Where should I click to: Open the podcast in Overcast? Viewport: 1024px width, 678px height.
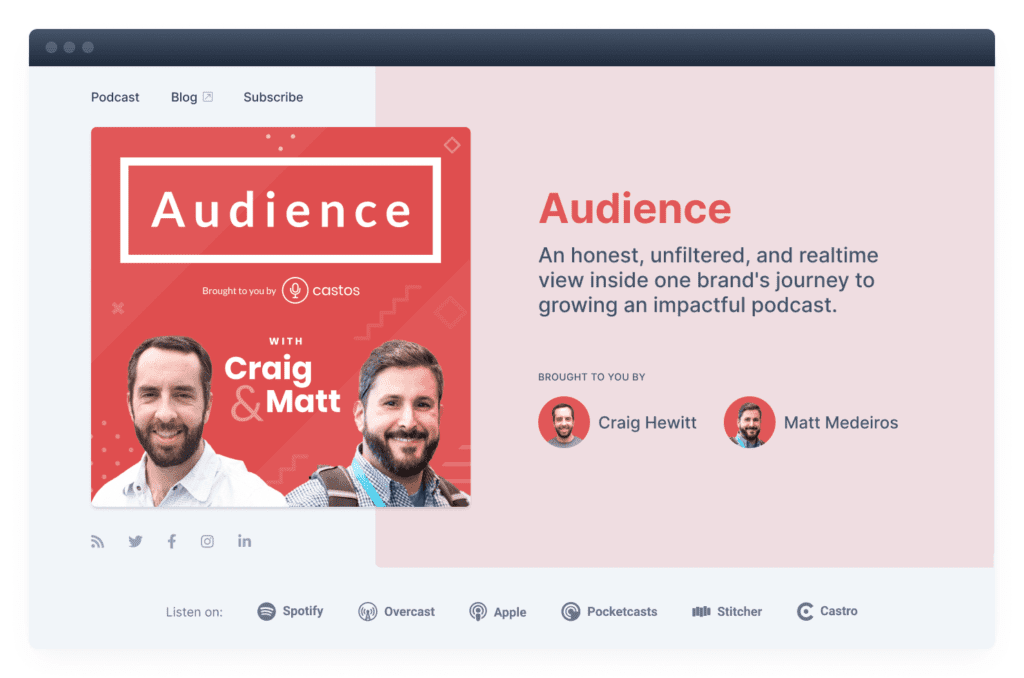397,611
